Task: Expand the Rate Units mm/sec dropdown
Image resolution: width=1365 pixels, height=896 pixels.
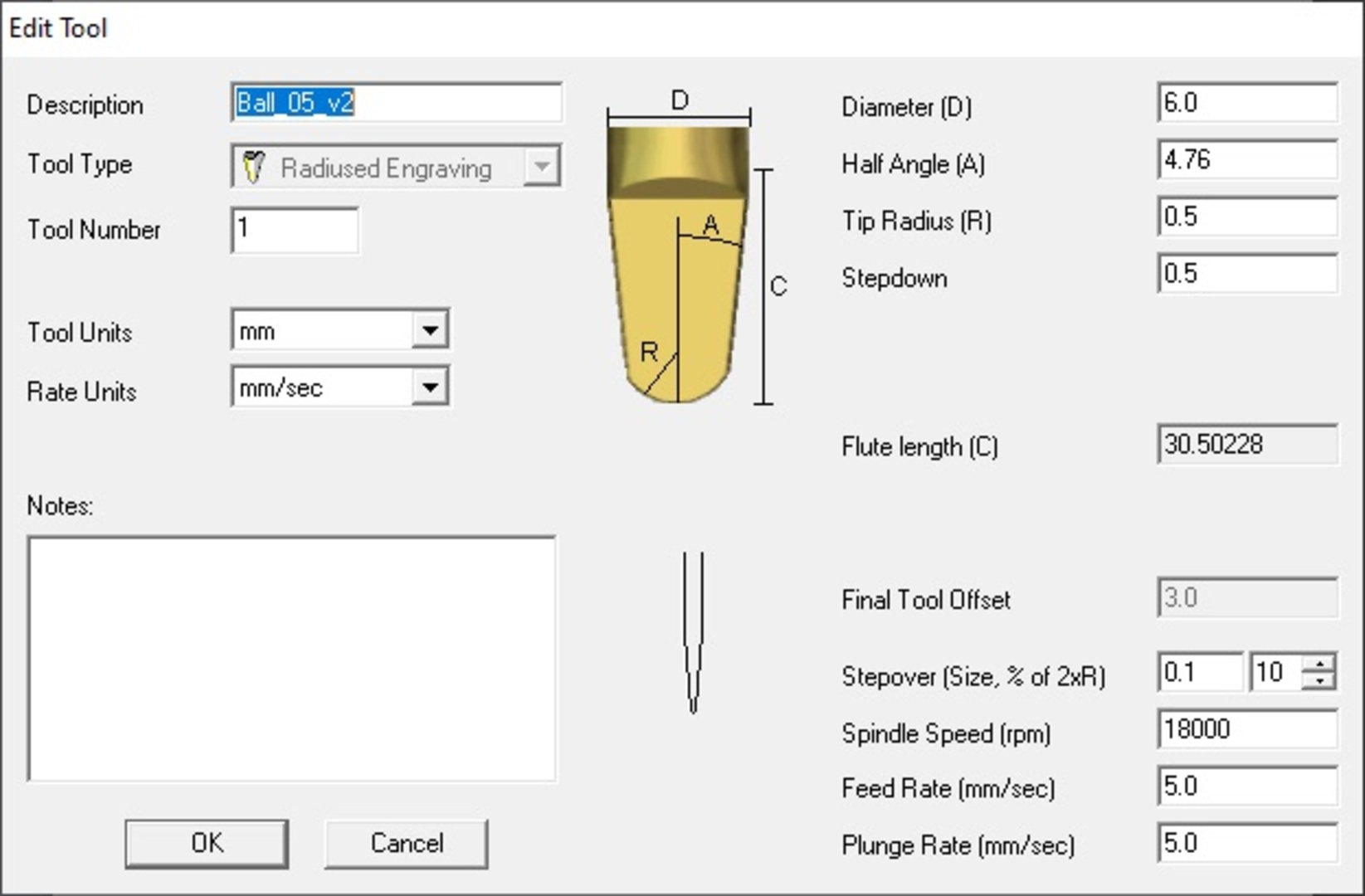Action: click(430, 387)
